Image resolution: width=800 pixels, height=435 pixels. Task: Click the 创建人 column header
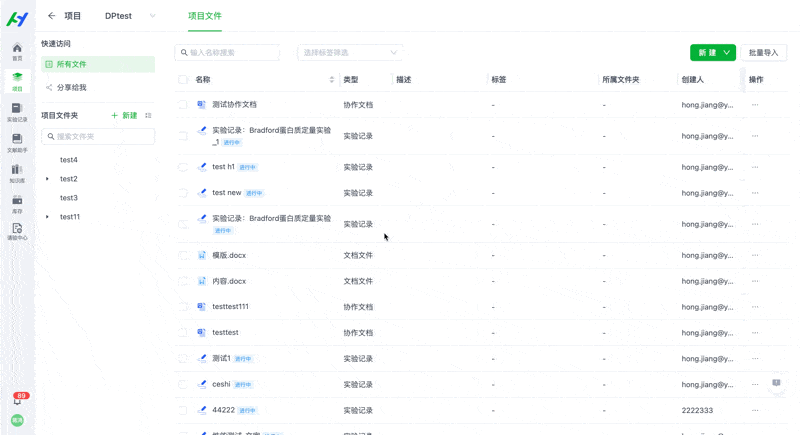click(x=692, y=80)
